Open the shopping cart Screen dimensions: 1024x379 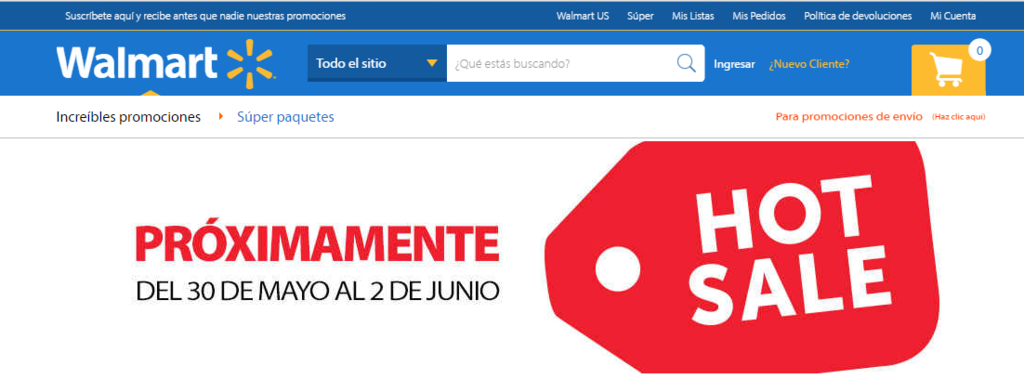pyautogui.click(x=948, y=70)
